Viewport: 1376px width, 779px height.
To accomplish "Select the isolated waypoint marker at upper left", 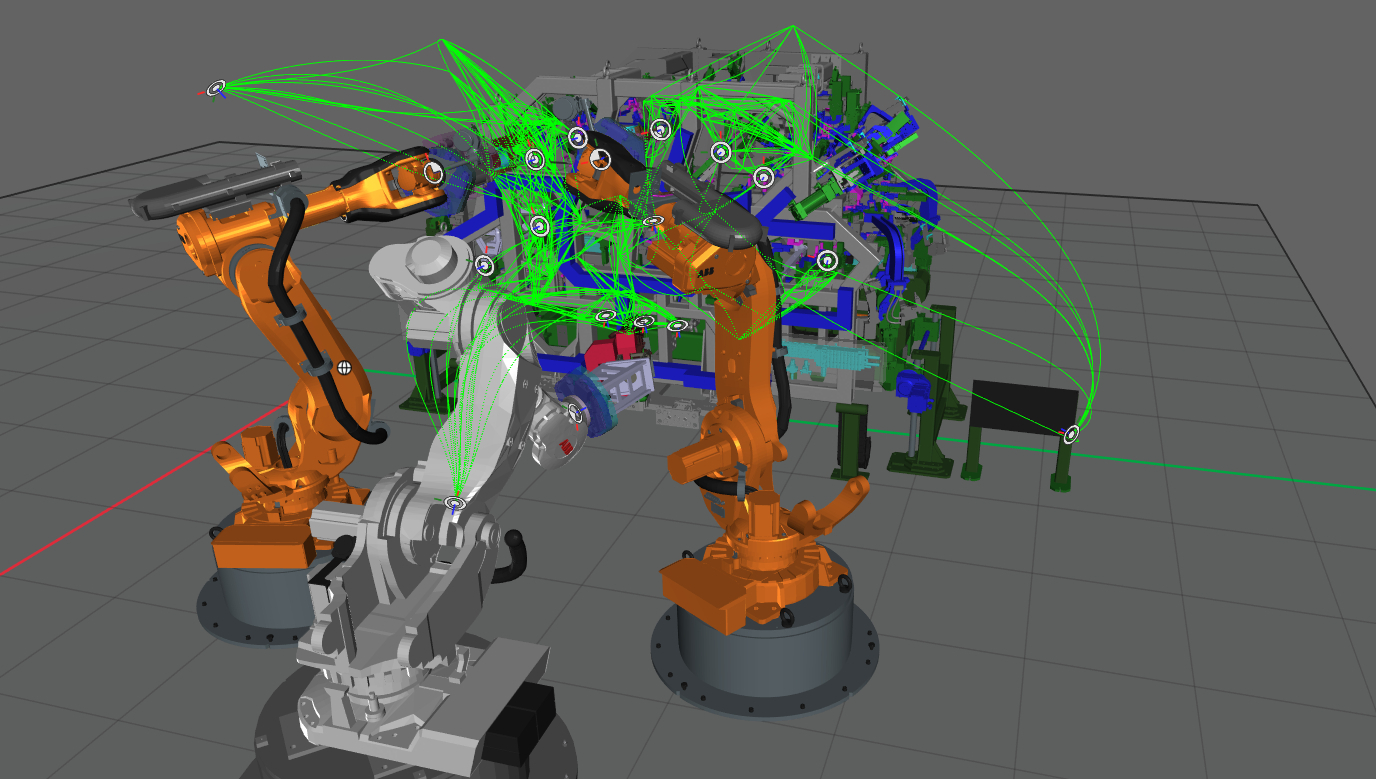I will click(x=216, y=88).
